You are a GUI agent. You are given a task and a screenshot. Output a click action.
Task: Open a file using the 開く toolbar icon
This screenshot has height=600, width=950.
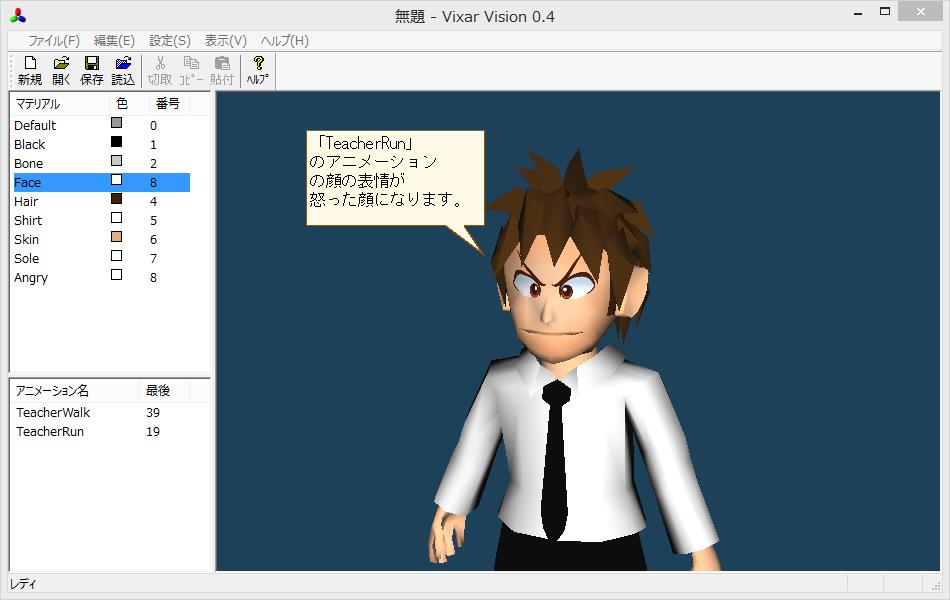(60, 68)
